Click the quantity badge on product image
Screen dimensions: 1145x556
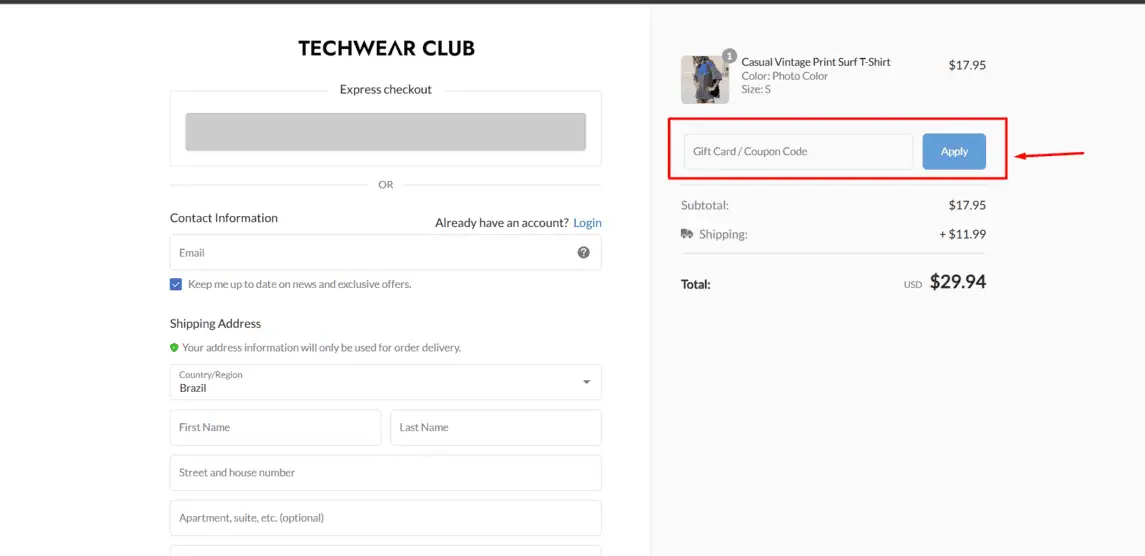[x=729, y=56]
